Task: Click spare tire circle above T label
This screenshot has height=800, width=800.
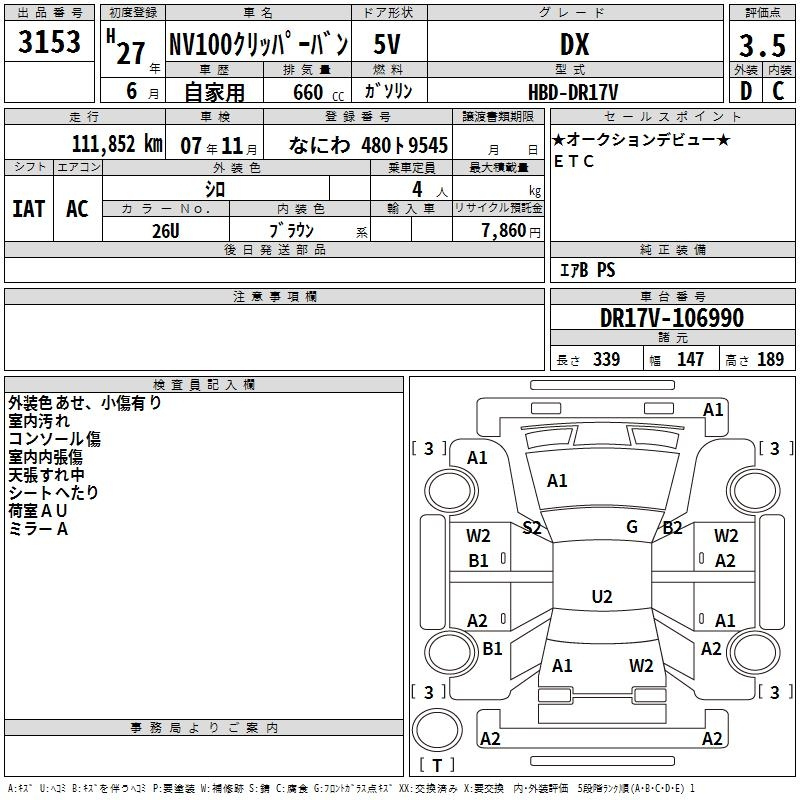Action: tap(437, 730)
